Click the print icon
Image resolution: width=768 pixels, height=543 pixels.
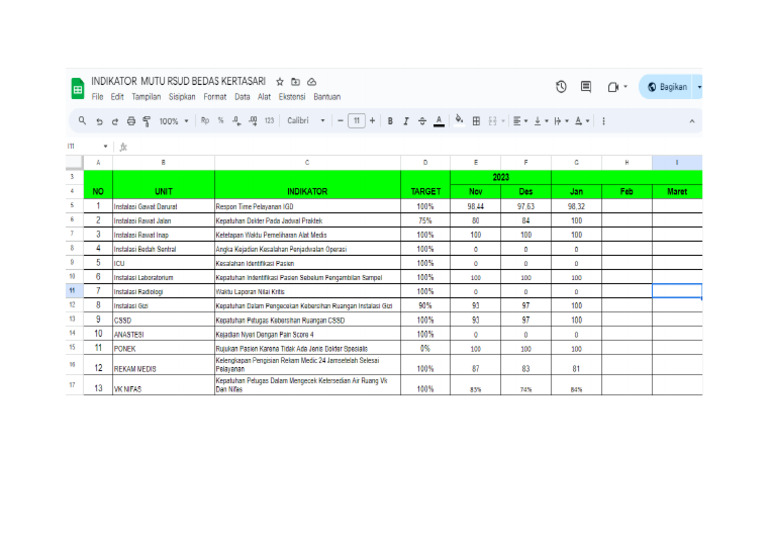130,121
